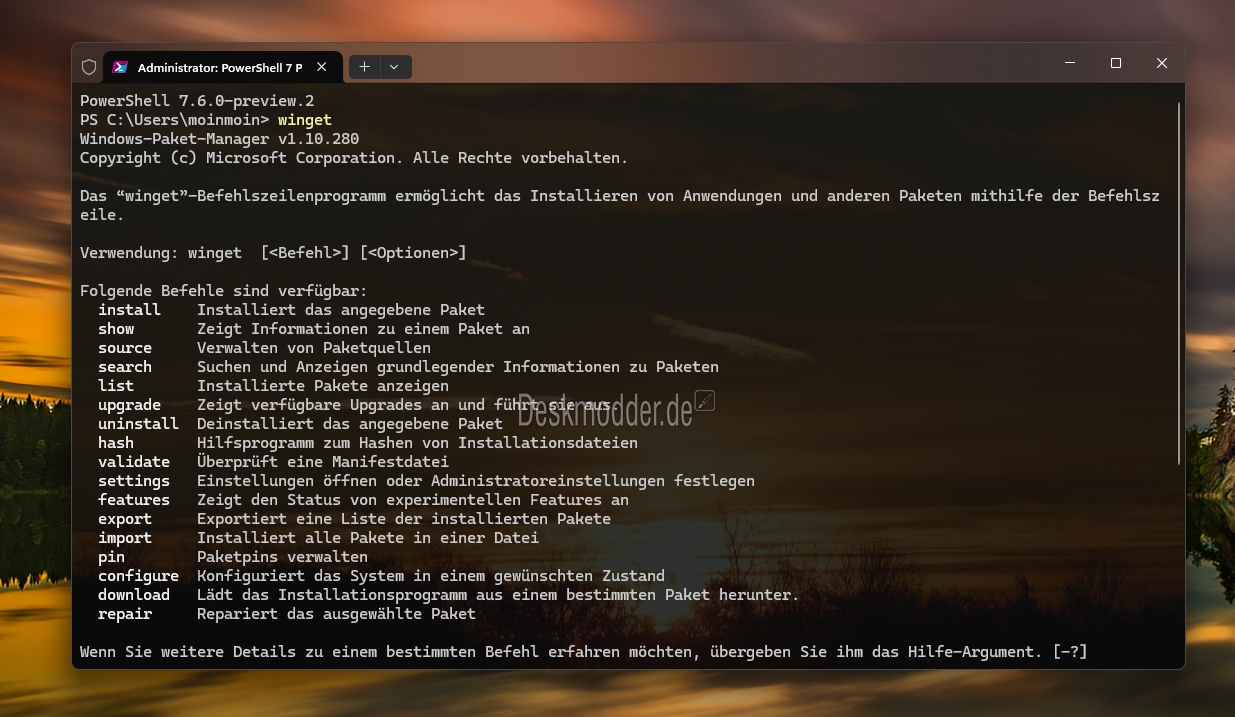This screenshot has width=1235, height=717.
Task: Click the Microsoft Corporation copyright line
Action: coord(354,158)
